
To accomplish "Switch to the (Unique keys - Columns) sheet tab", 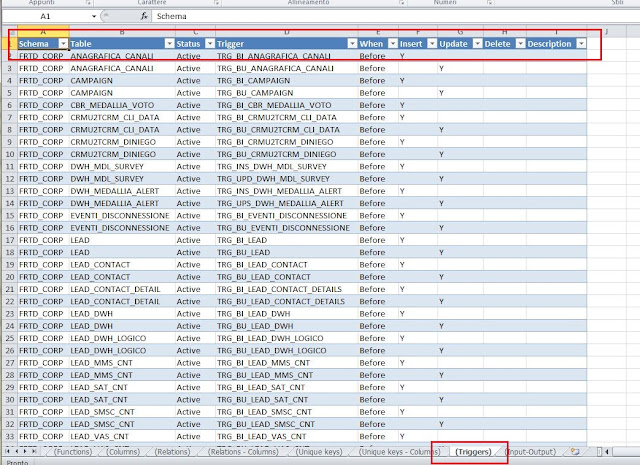I will pos(400,452).
